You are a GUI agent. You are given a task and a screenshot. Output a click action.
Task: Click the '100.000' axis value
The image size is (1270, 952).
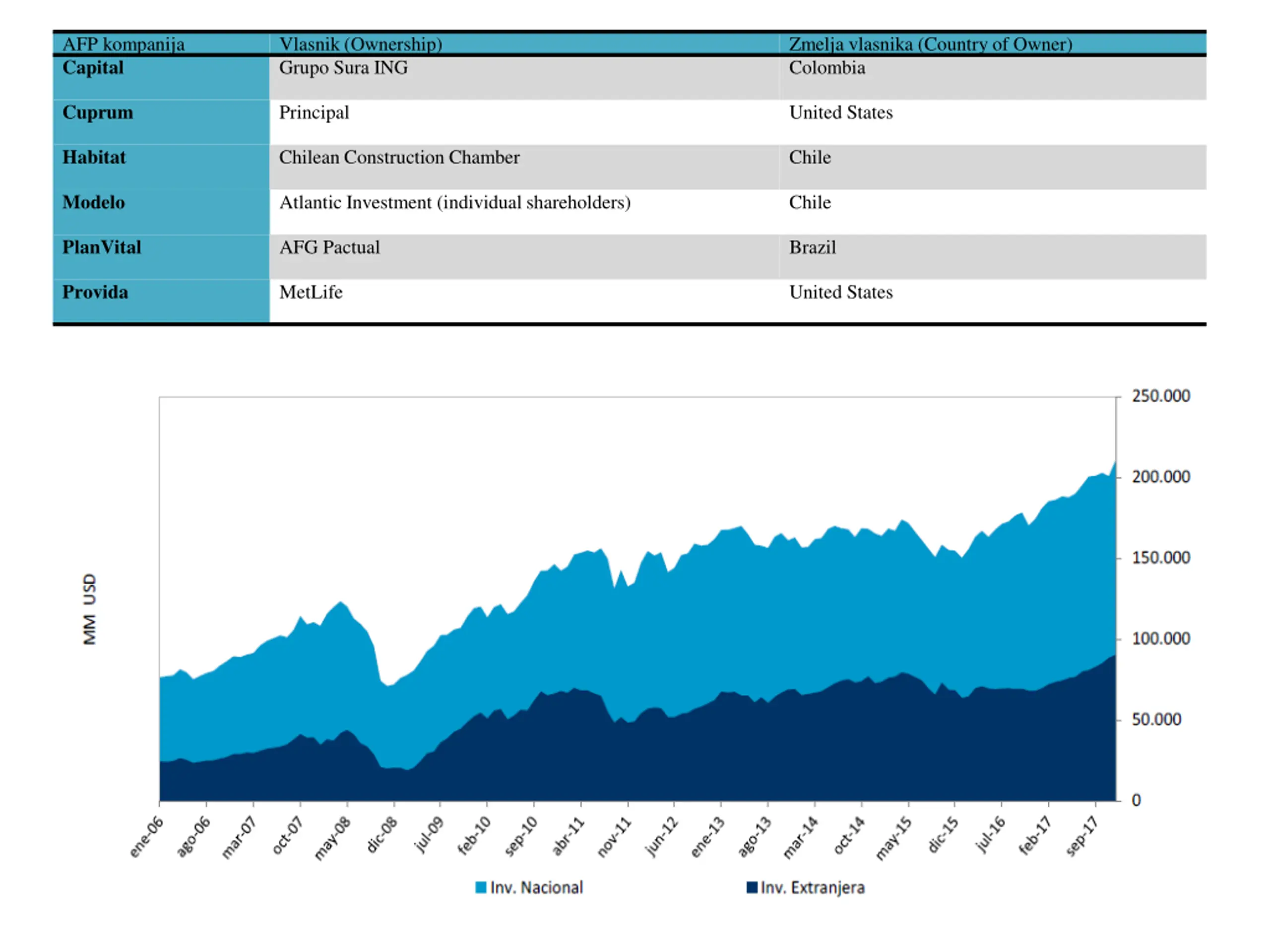pyautogui.click(x=1160, y=639)
